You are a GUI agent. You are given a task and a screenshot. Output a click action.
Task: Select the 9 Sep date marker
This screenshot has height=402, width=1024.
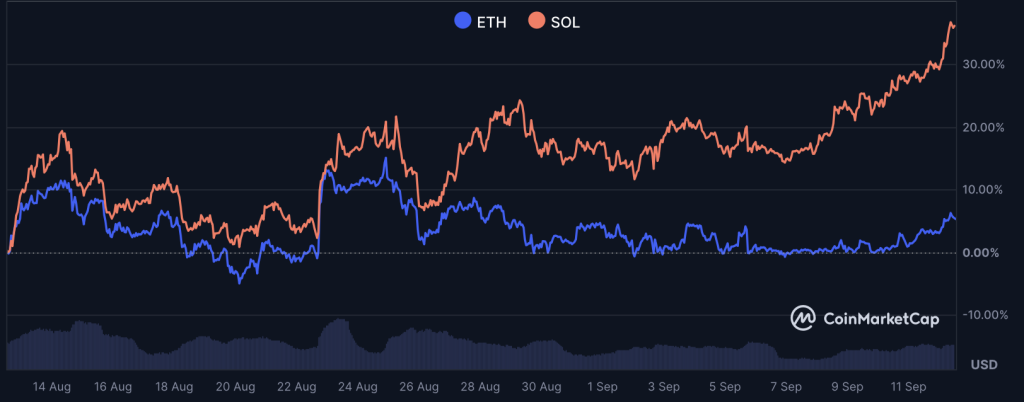847,386
